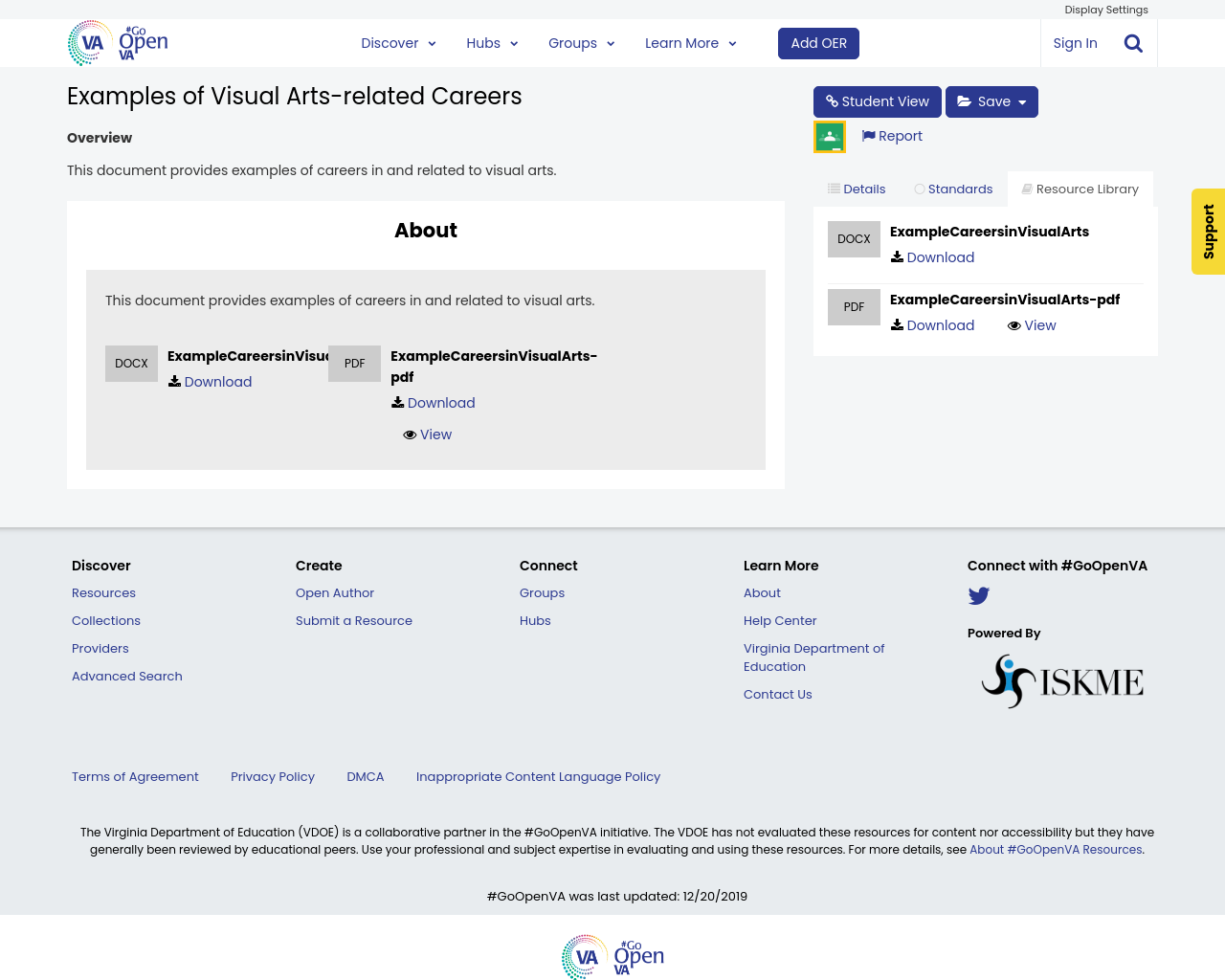Expand the Learn More menu chevron

pyautogui.click(x=731, y=42)
